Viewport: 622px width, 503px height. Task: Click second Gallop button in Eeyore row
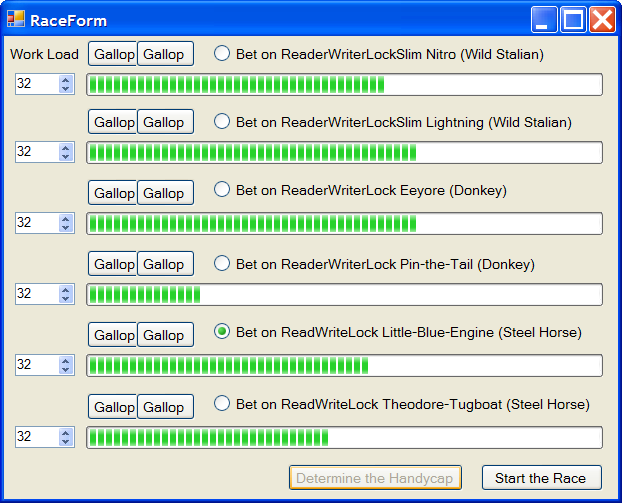[165, 193]
